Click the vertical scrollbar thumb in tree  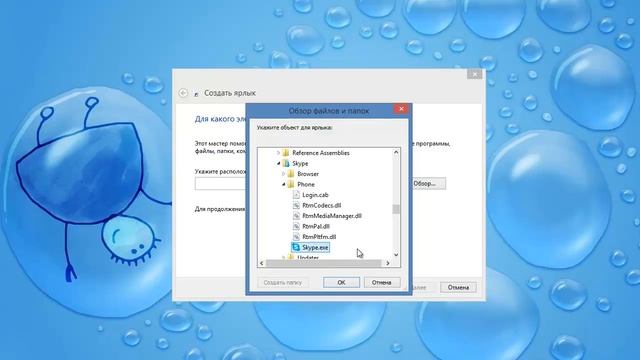pyautogui.click(x=396, y=209)
